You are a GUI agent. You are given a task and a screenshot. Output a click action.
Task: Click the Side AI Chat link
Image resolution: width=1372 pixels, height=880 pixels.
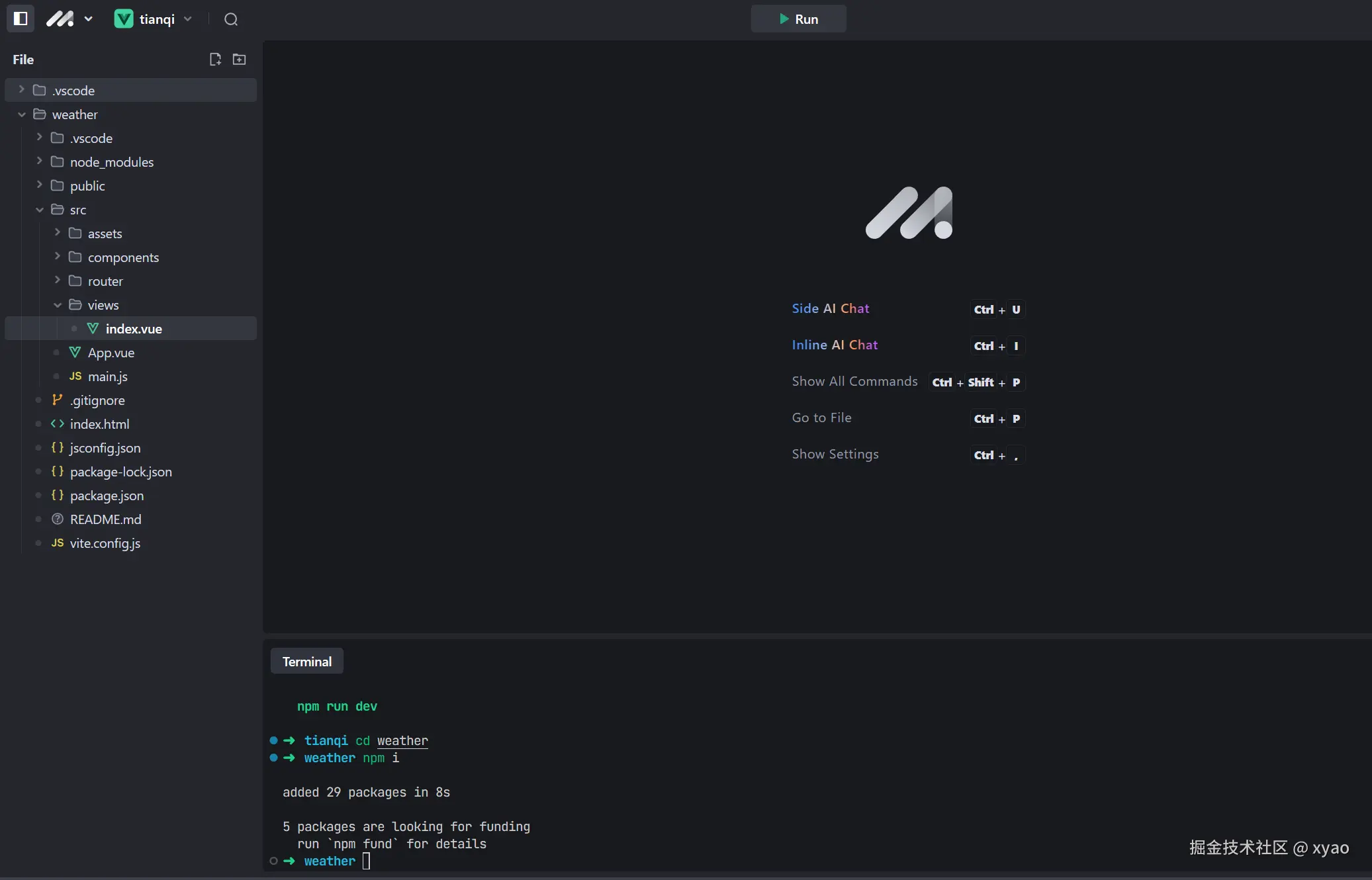(x=830, y=308)
